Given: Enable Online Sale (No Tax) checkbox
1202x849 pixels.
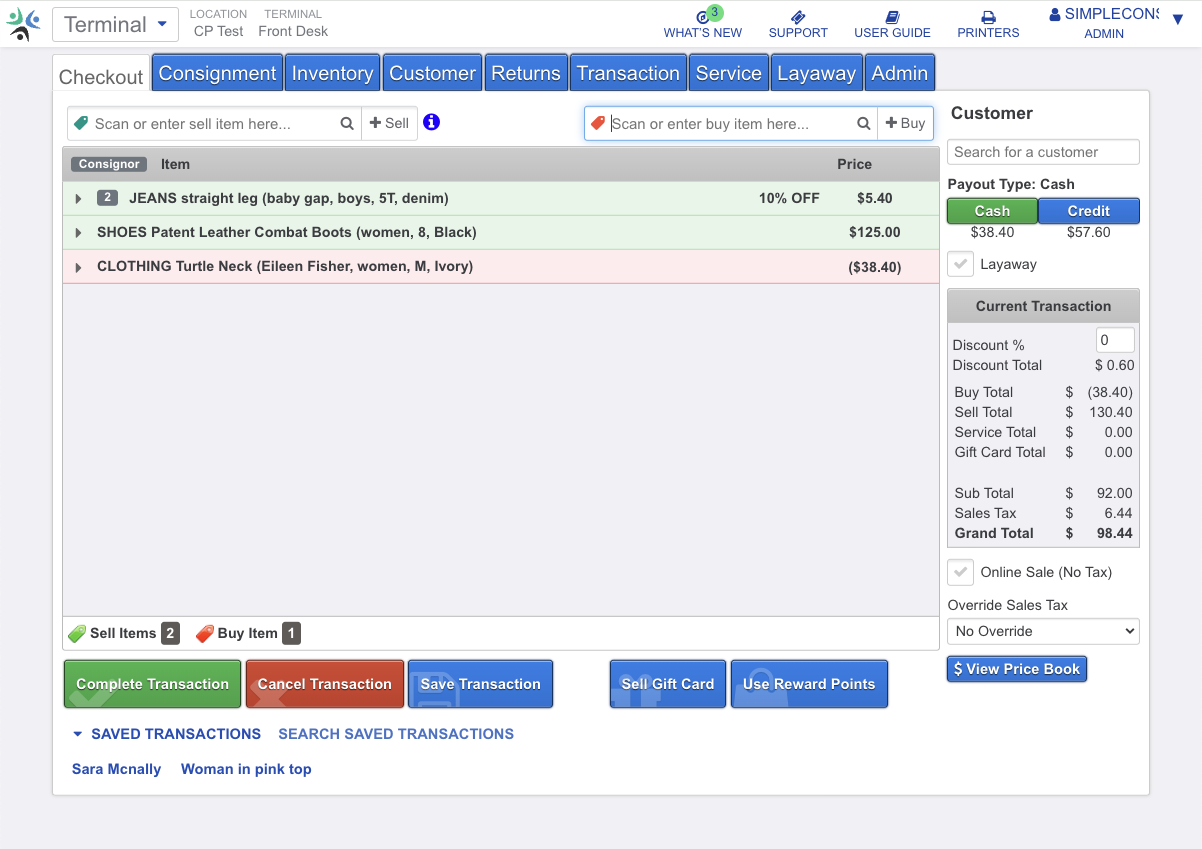Looking at the screenshot, I should click(x=960, y=571).
